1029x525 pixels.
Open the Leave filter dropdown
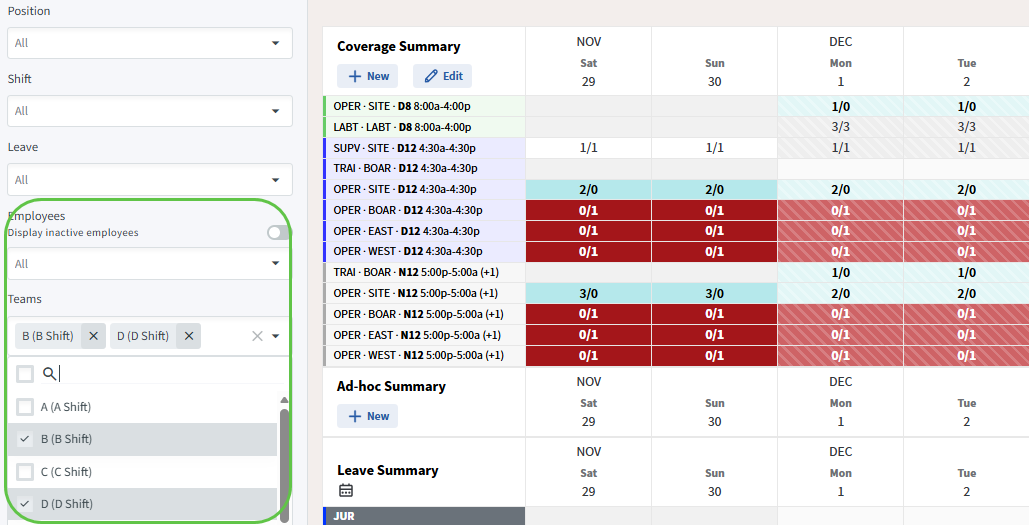click(x=275, y=180)
